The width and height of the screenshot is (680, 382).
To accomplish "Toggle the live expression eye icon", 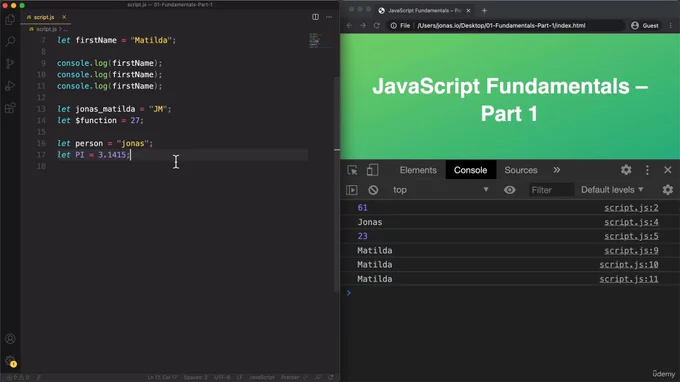I will 510,190.
